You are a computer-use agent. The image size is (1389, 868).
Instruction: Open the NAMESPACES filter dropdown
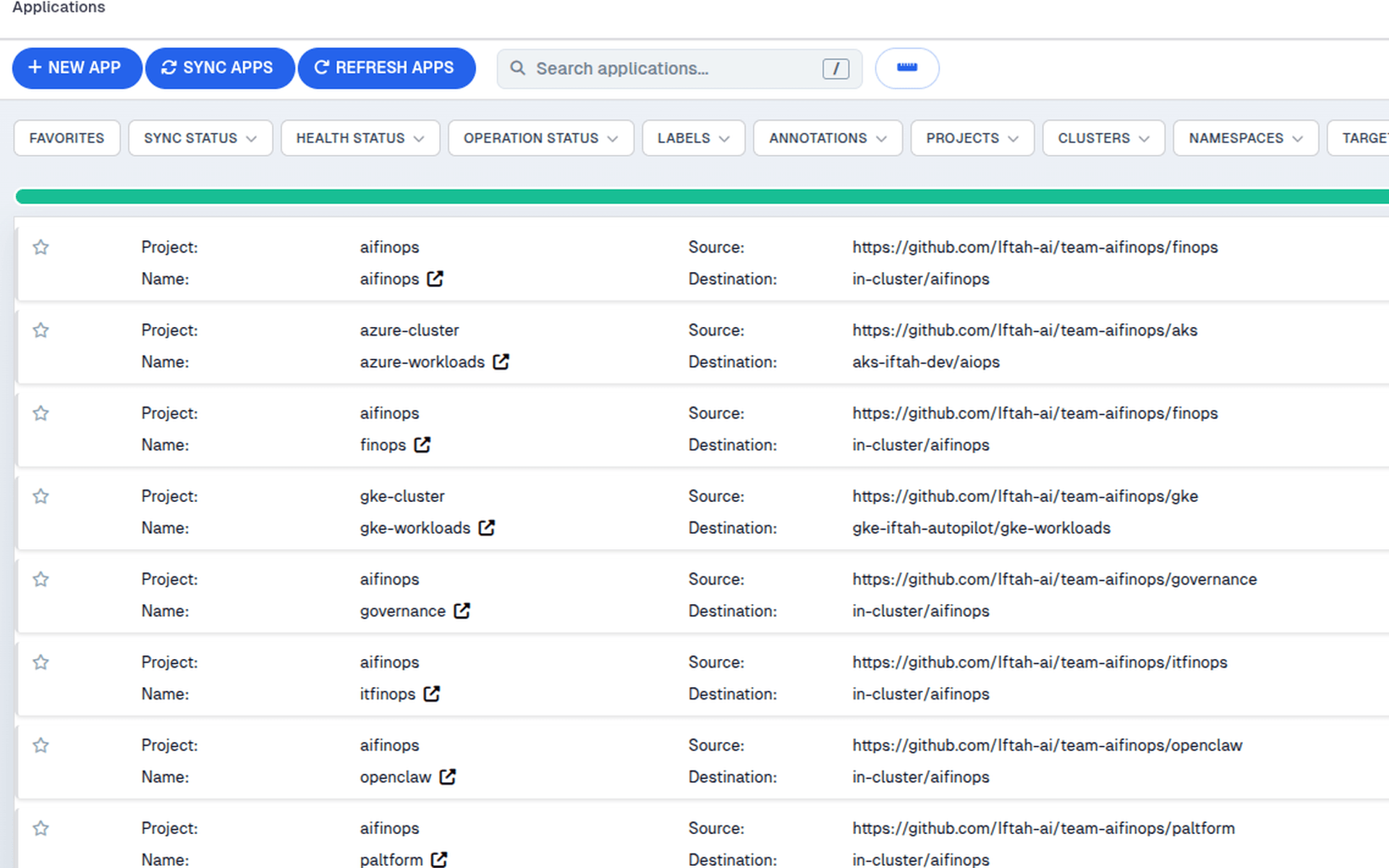pyautogui.click(x=1246, y=138)
